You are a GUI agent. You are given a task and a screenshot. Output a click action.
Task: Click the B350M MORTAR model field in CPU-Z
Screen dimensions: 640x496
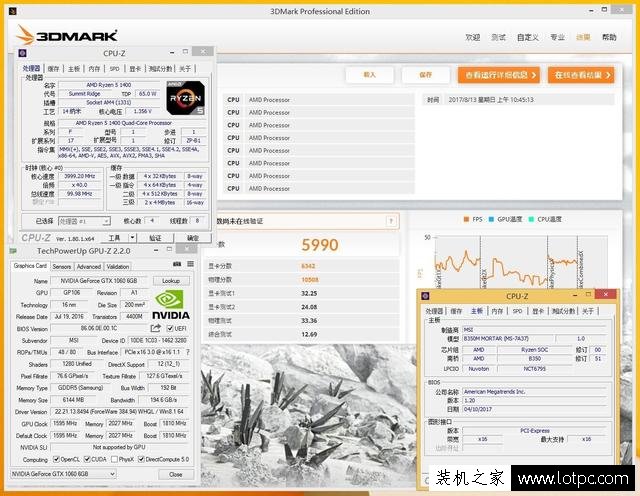(507, 339)
